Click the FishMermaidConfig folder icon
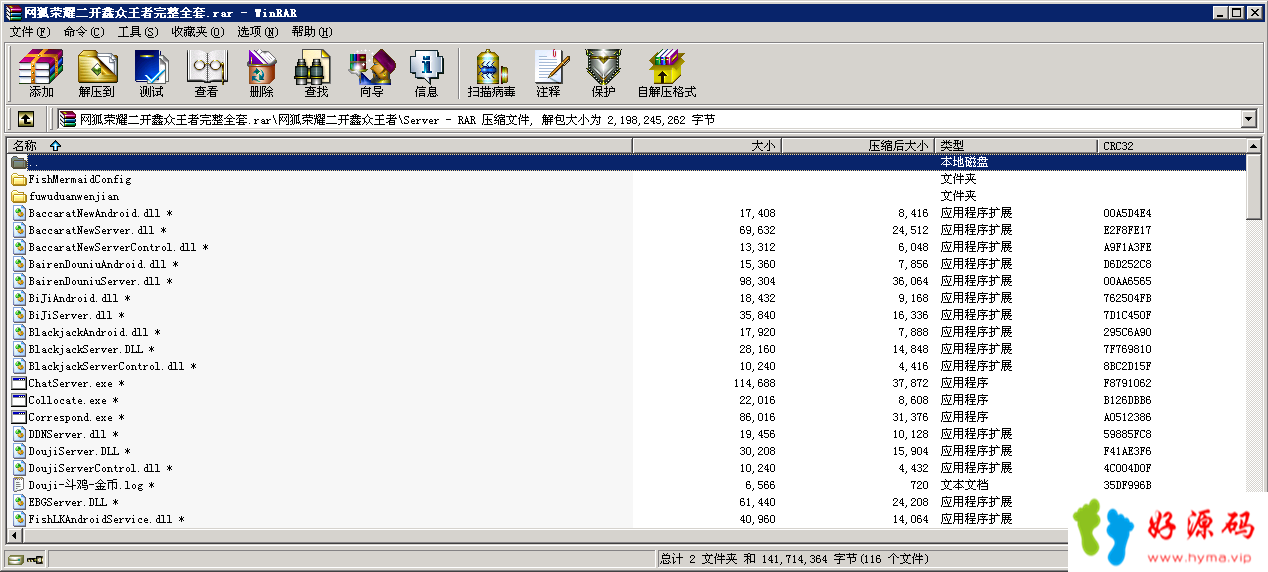The image size is (1268, 572). click(x=19, y=180)
